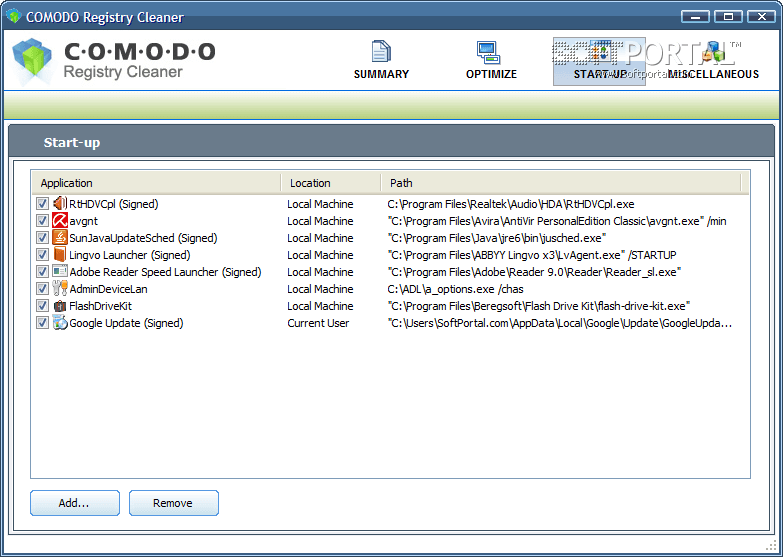Uncheck avgnt startup entry
The height and width of the screenshot is (557, 783).
[x=42, y=221]
